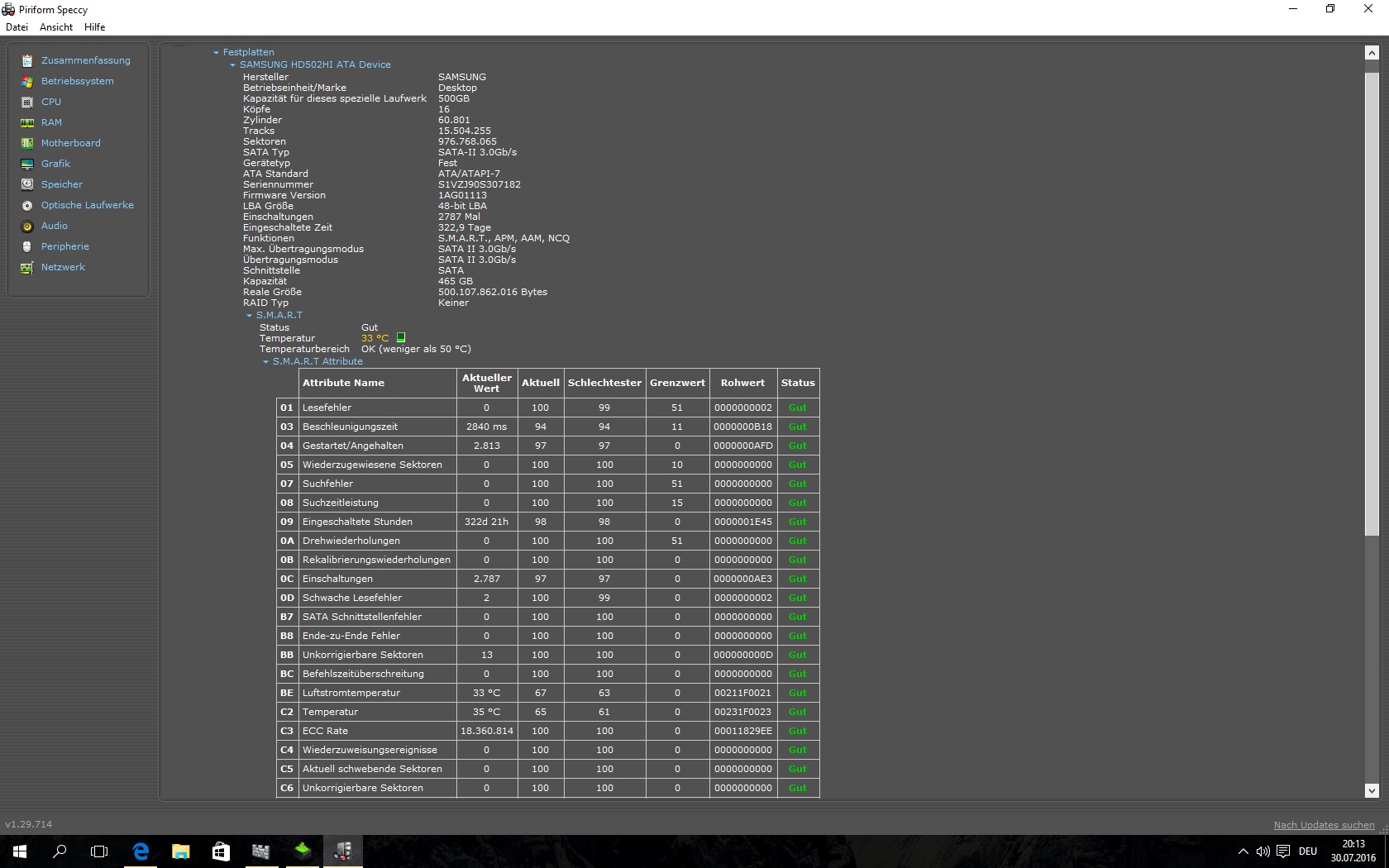The height and width of the screenshot is (868, 1389).
Task: Click the Attribute Name column header
Action: click(x=377, y=383)
